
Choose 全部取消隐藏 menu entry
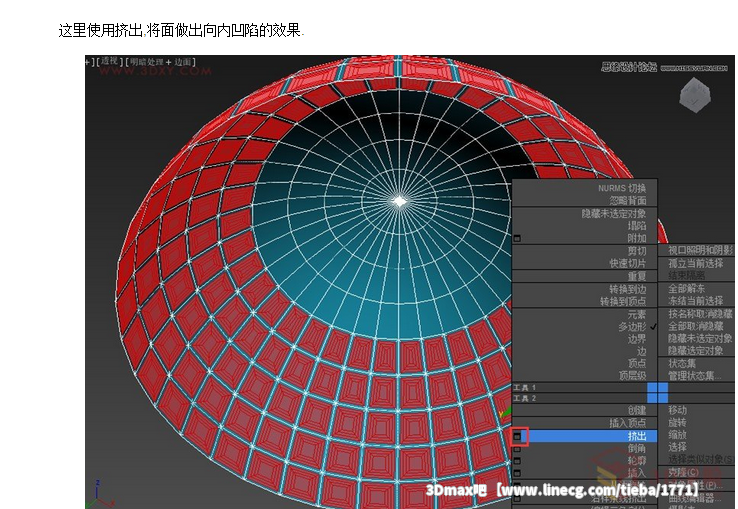[696, 326]
